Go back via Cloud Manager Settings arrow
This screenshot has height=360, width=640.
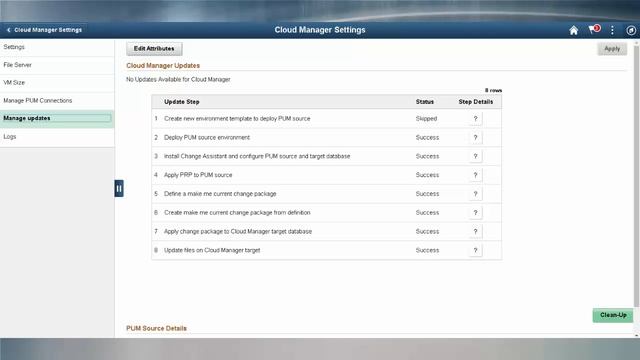[44, 30]
